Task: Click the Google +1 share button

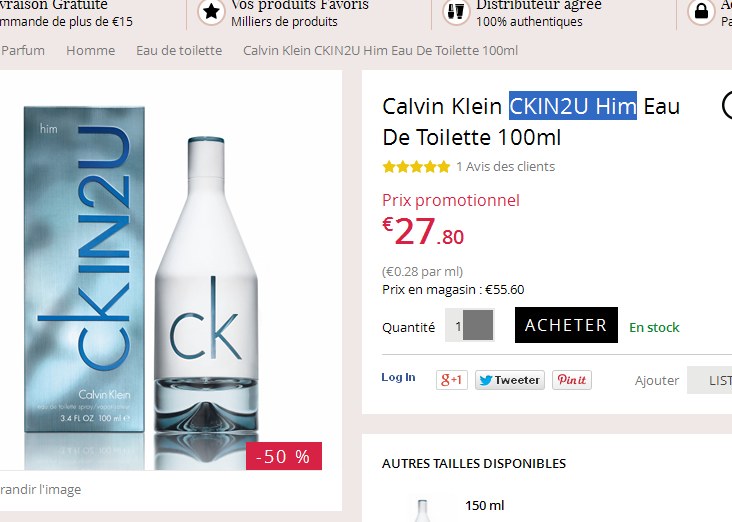Action: (x=451, y=380)
